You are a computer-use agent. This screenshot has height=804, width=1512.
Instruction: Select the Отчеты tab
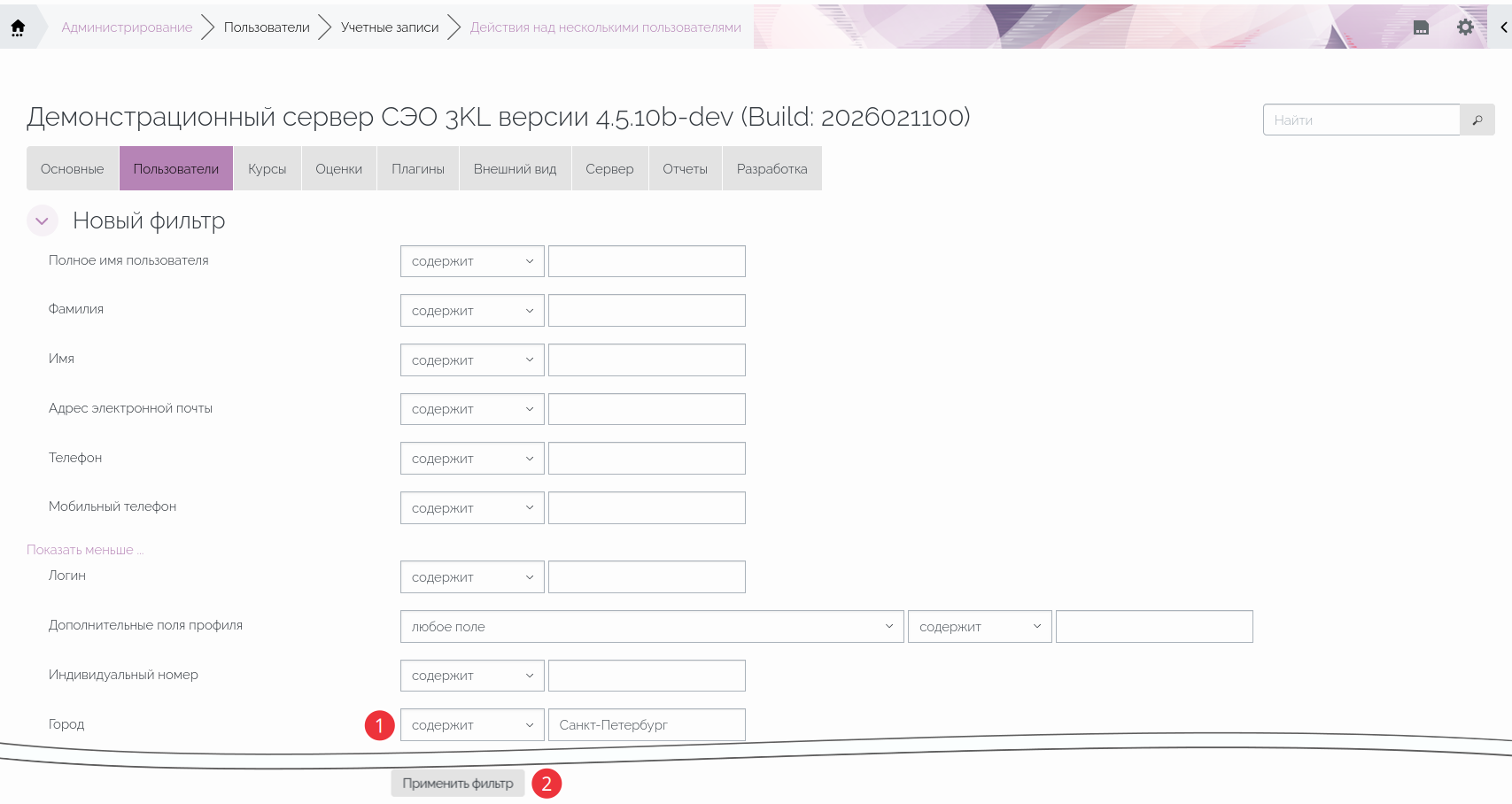(685, 169)
